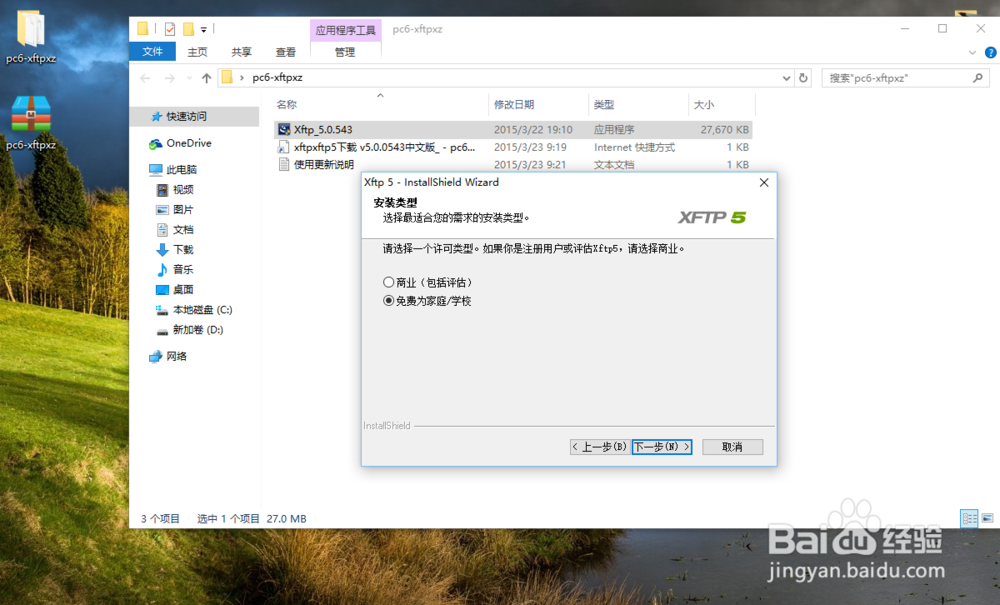Click the Properties quick access toolbar icon
Viewport: 1000px width, 605px height.
[170, 29]
